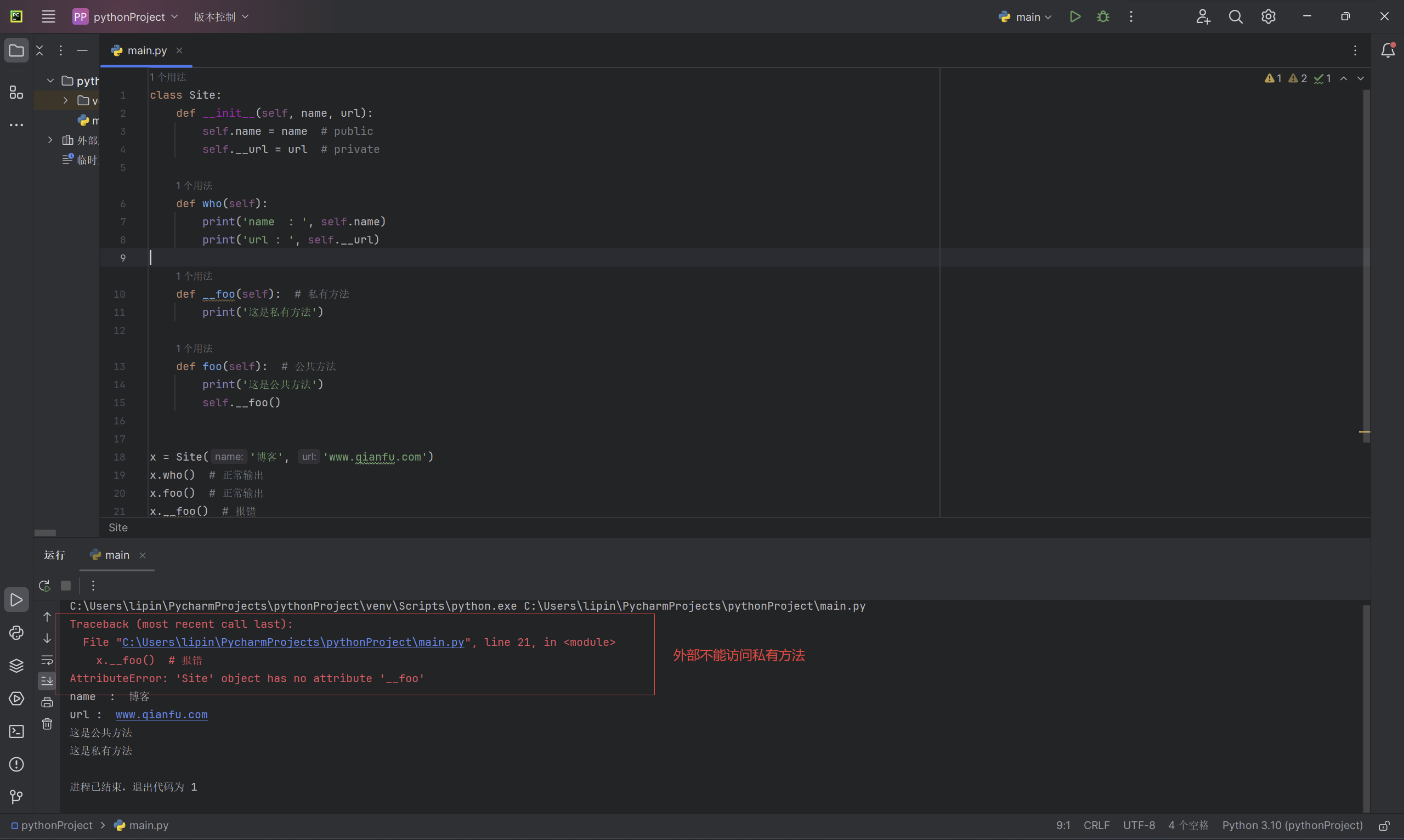Screen dimensions: 1404x840
Task: Close the main run tab
Action: tap(143, 555)
